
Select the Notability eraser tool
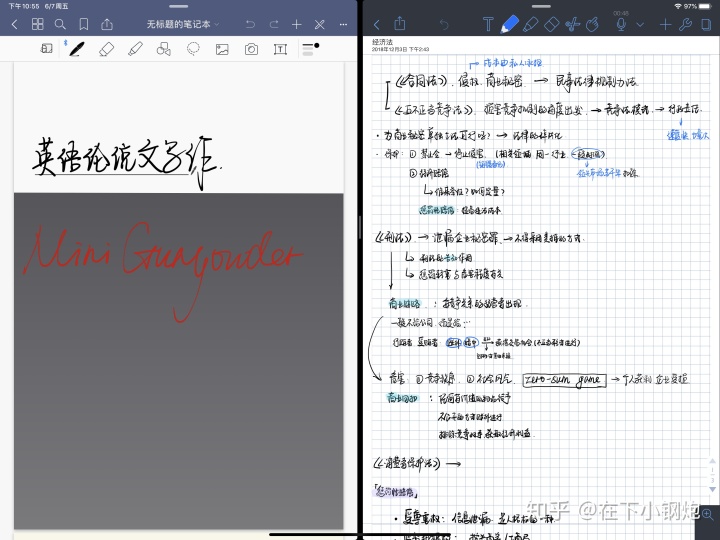tap(551, 24)
